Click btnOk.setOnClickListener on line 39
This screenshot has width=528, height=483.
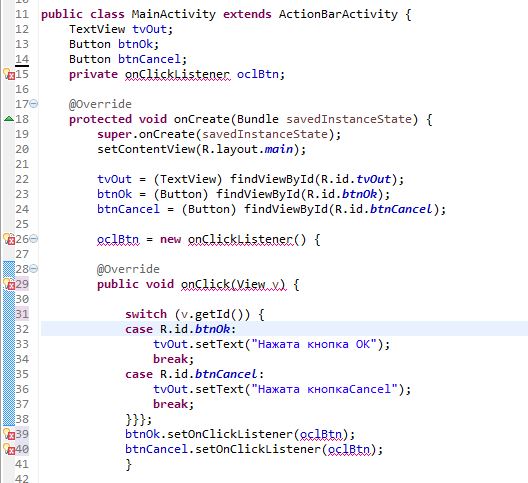click(x=209, y=434)
